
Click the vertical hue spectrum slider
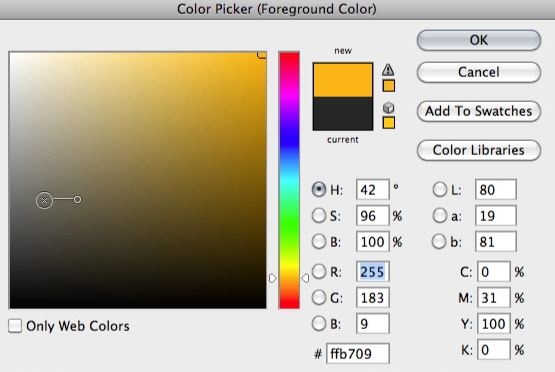pos(289,180)
